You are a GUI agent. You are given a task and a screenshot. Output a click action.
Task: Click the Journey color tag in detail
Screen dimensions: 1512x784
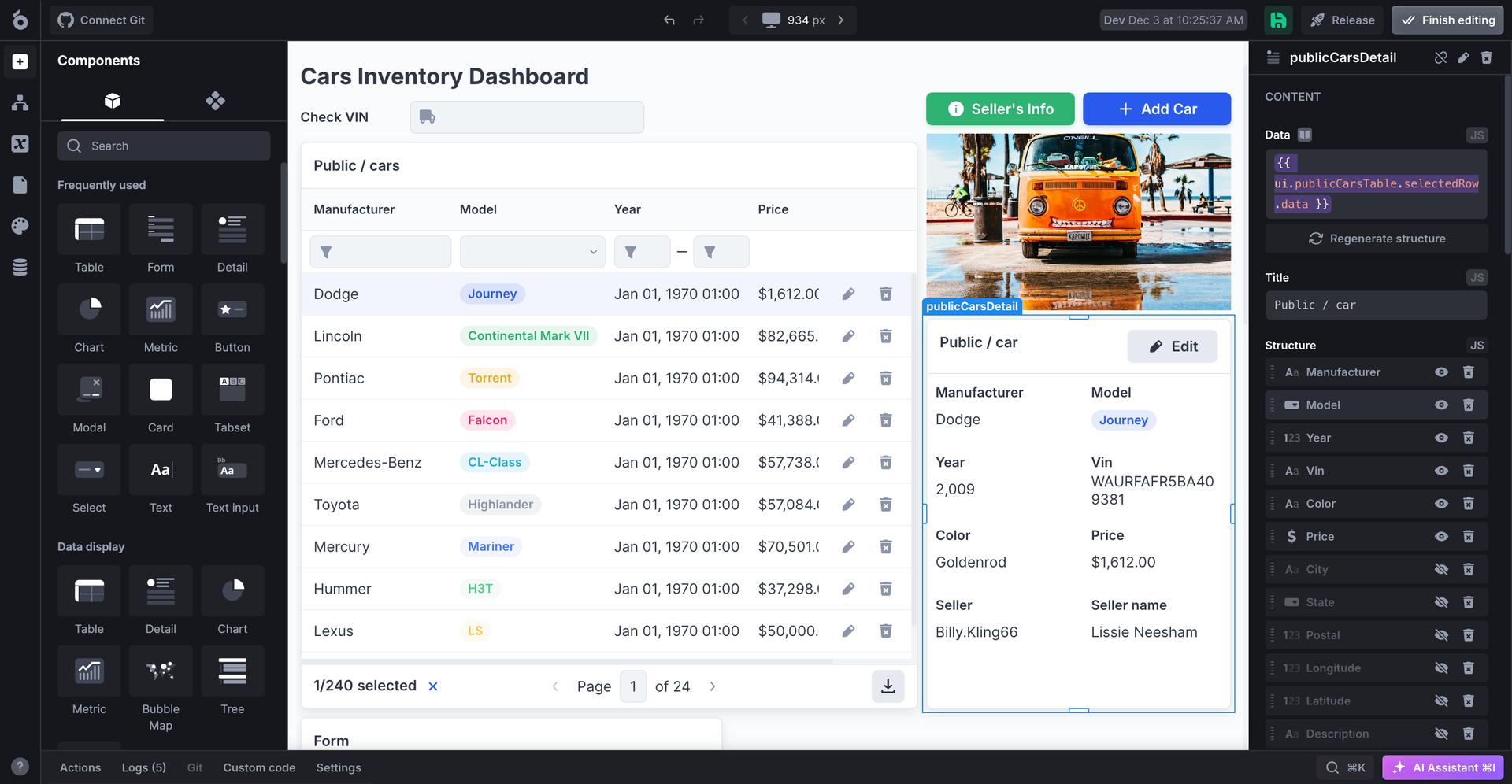1123,420
